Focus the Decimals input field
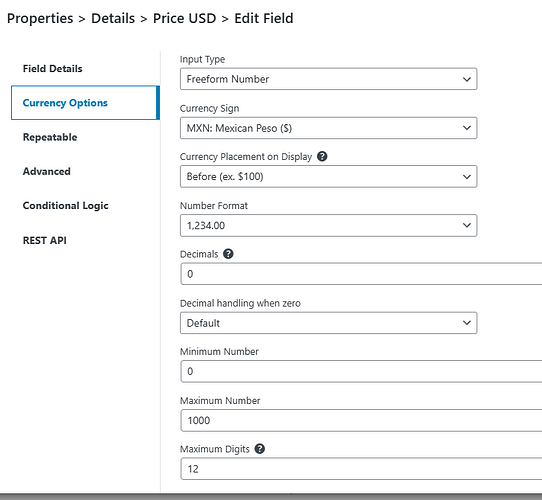 coord(361,274)
